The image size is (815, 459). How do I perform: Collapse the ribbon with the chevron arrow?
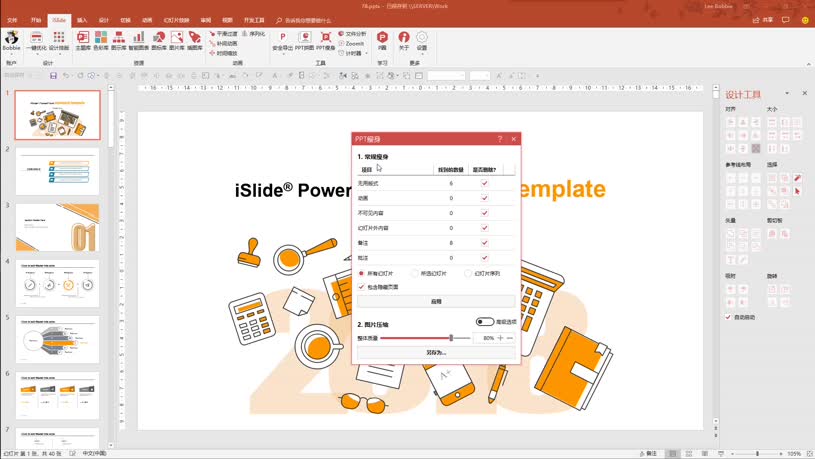tap(808, 64)
